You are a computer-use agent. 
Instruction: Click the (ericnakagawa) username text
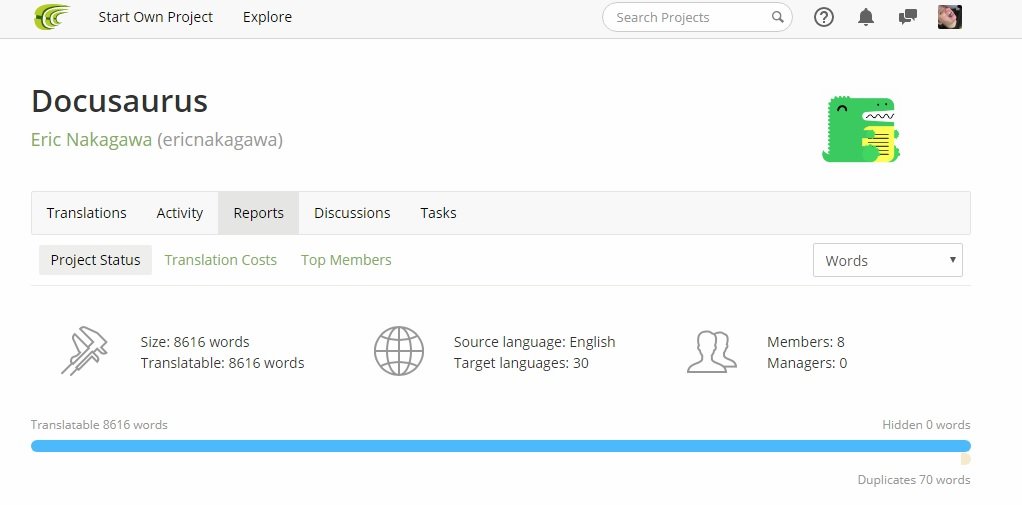(220, 140)
